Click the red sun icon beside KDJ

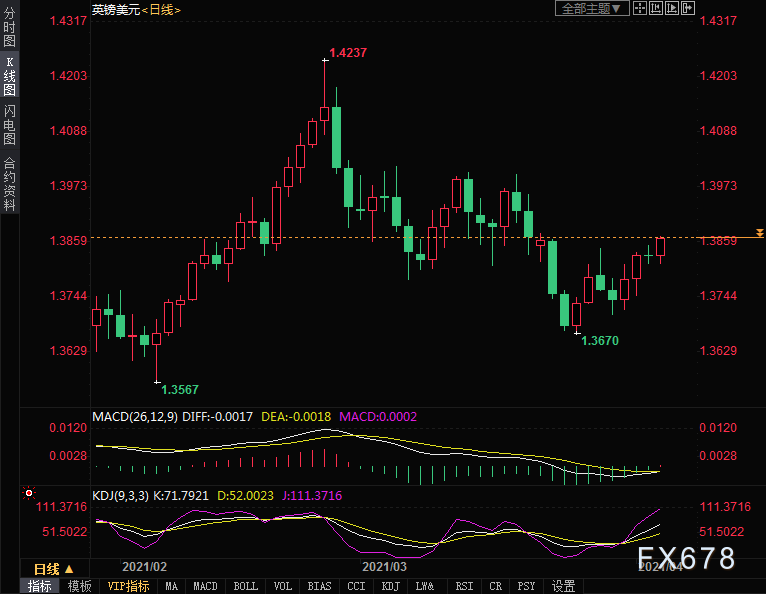click(29, 493)
